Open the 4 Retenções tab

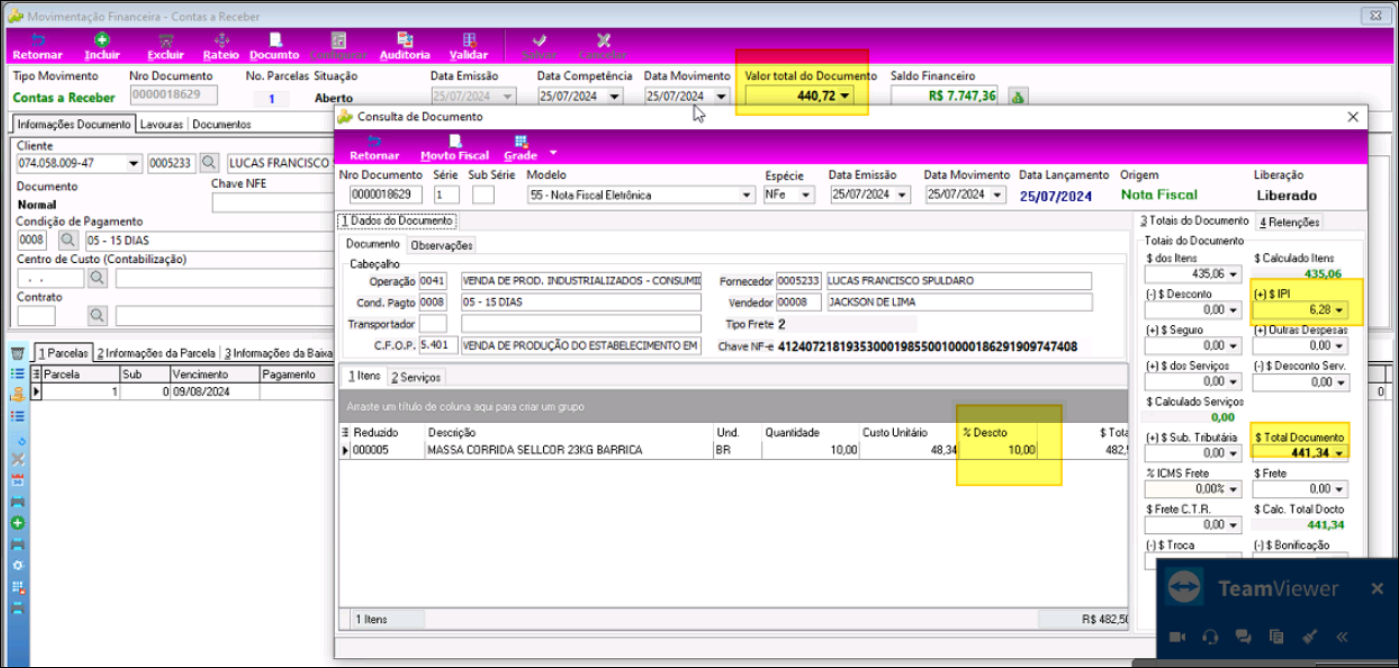tap(1290, 222)
